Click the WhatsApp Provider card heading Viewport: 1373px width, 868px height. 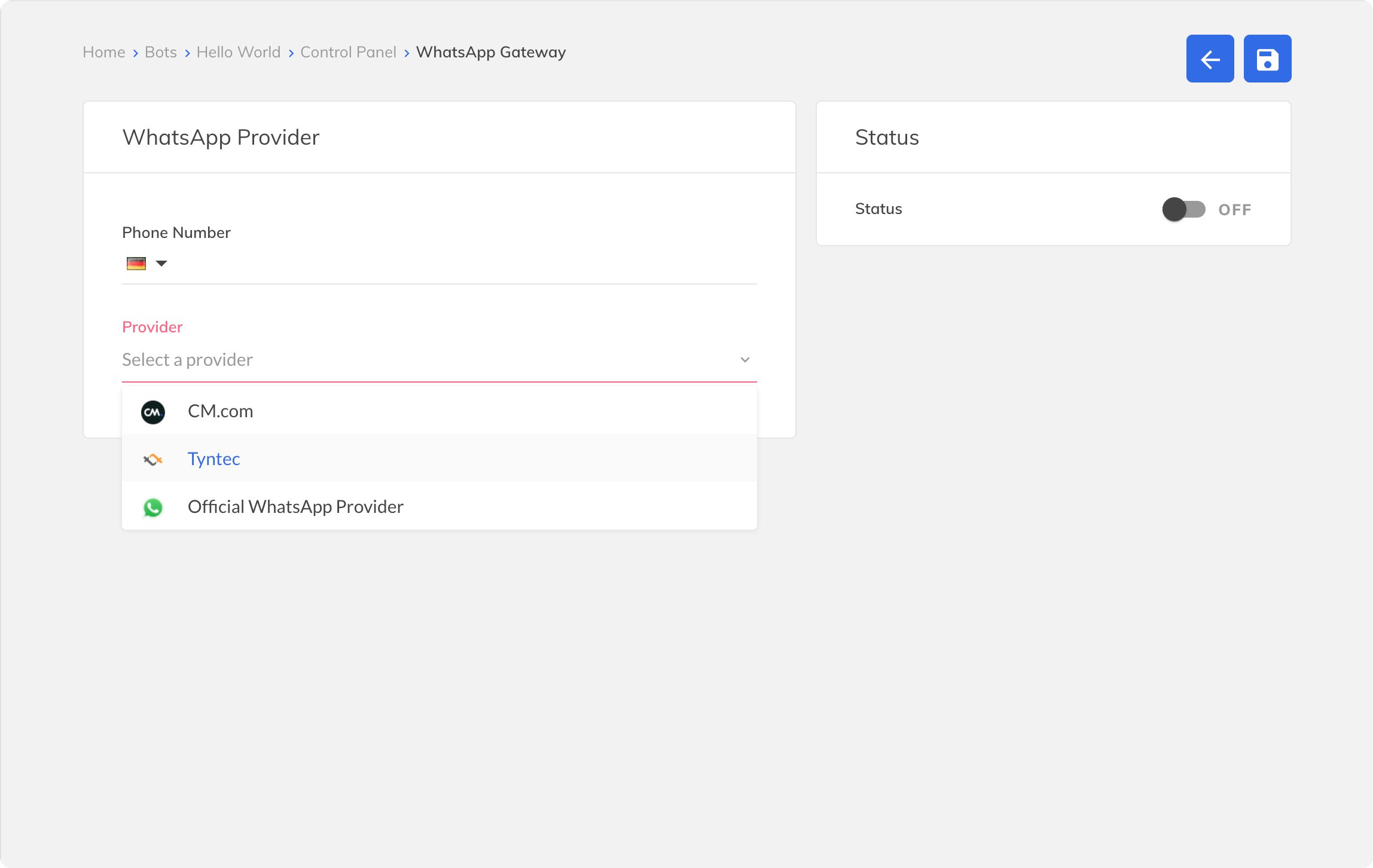click(221, 137)
